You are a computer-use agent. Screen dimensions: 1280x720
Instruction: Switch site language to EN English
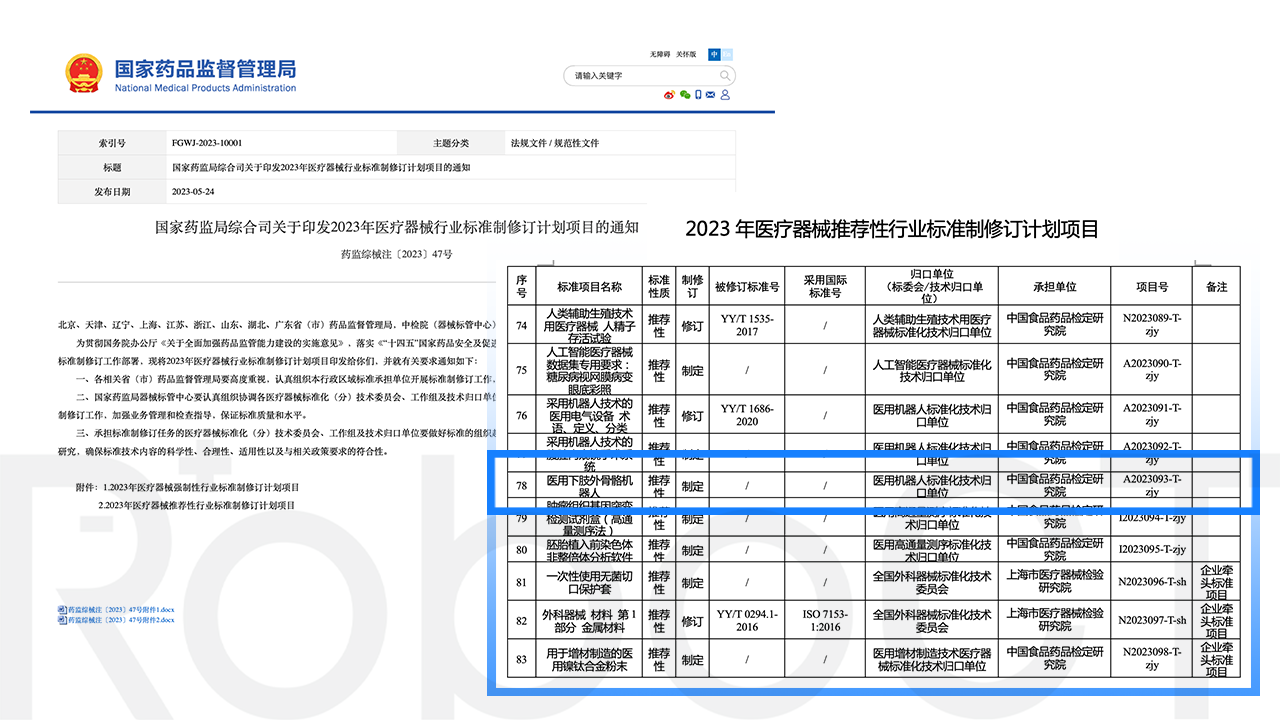coord(727,54)
